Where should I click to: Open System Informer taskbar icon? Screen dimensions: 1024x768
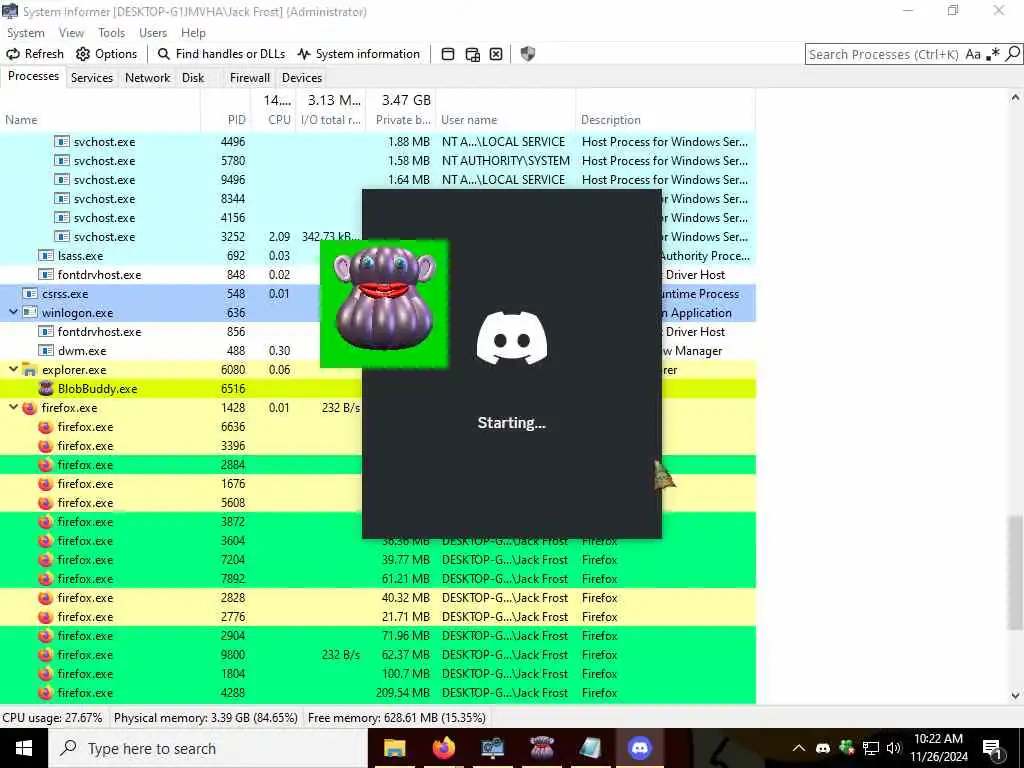coord(492,748)
